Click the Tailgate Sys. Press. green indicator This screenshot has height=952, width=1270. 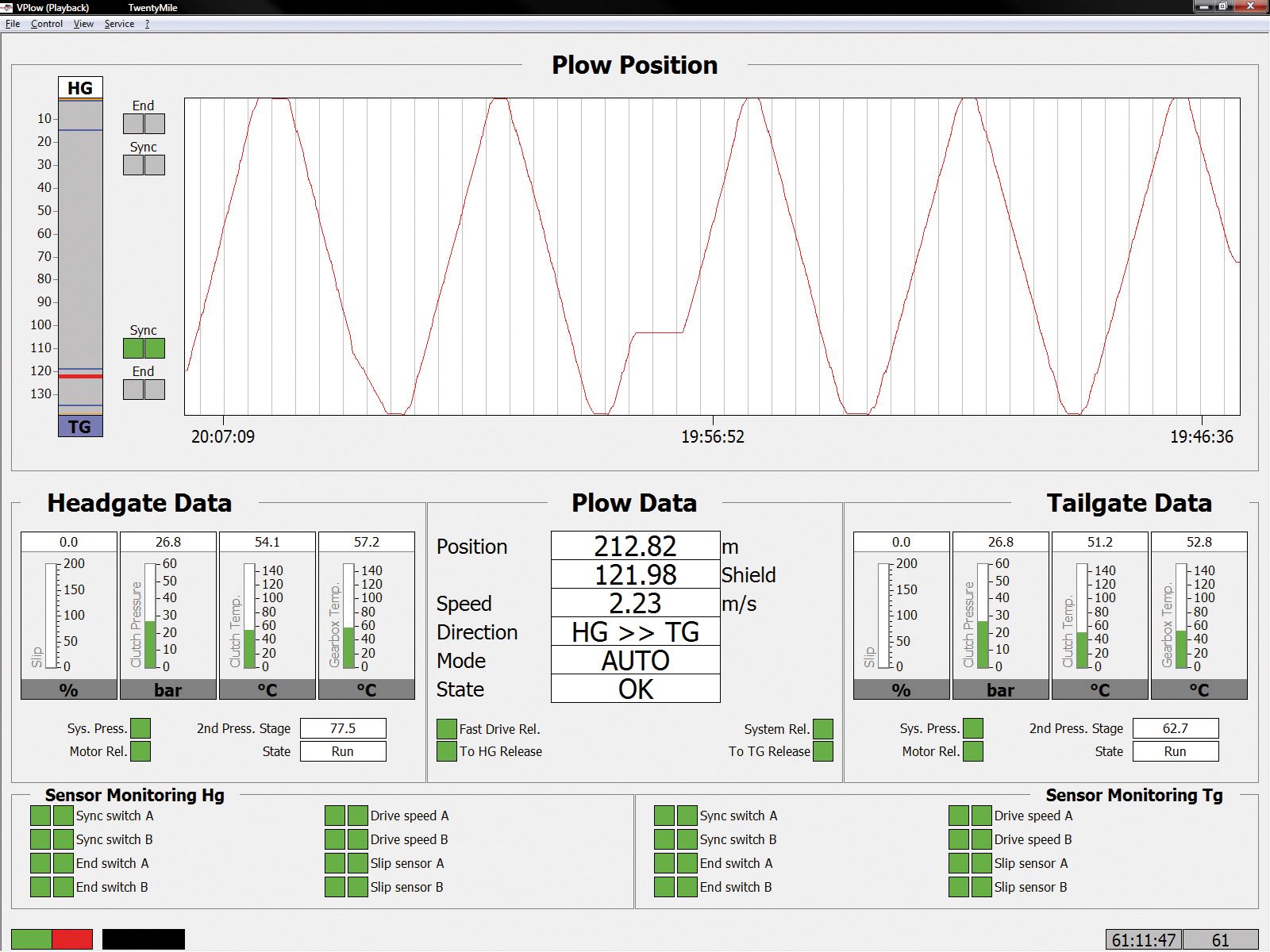973,728
